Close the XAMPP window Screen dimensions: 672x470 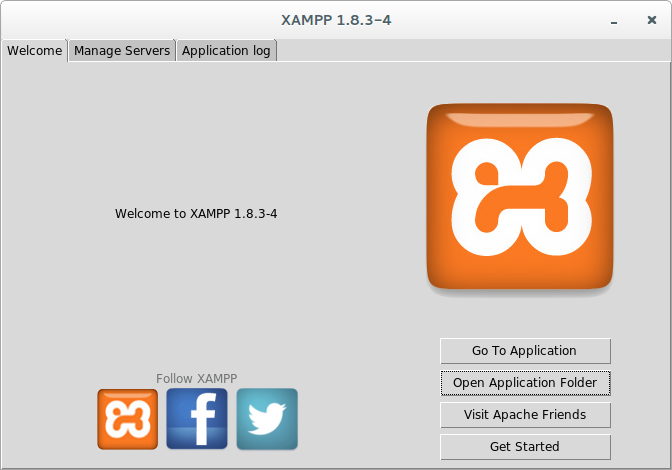pyautogui.click(x=652, y=20)
